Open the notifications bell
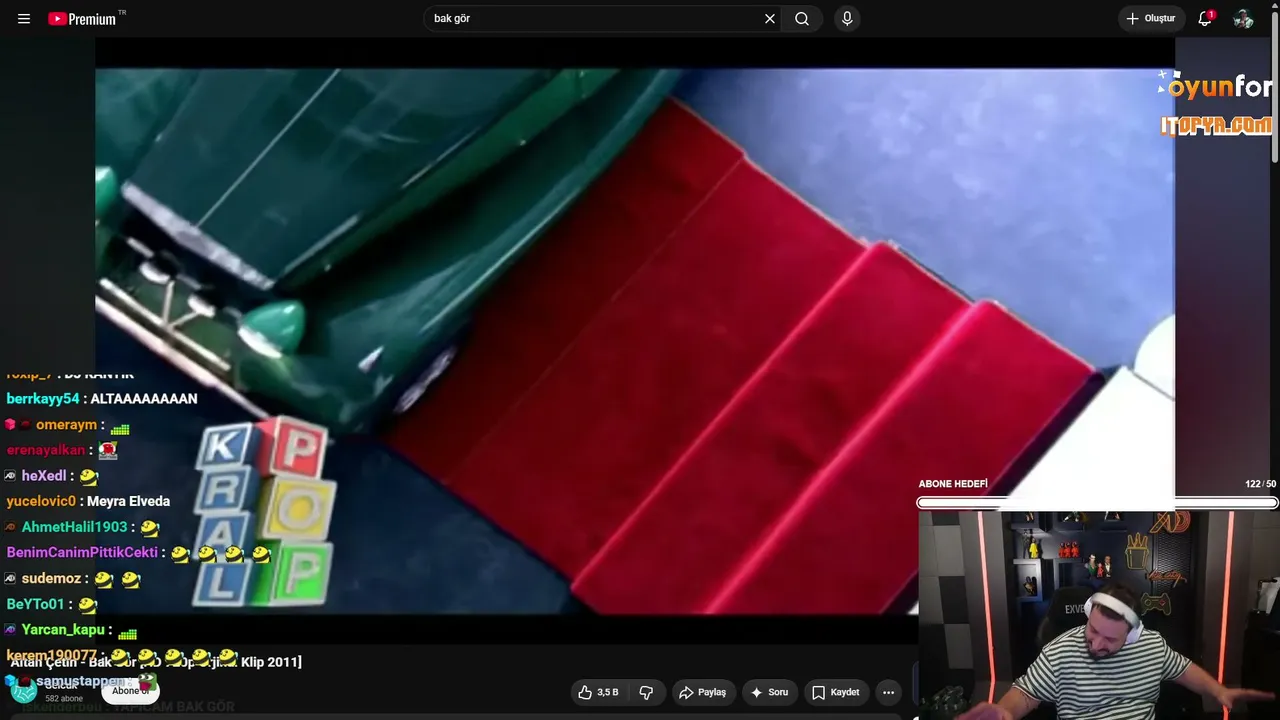Viewport: 1280px width, 720px height. coord(1205,19)
